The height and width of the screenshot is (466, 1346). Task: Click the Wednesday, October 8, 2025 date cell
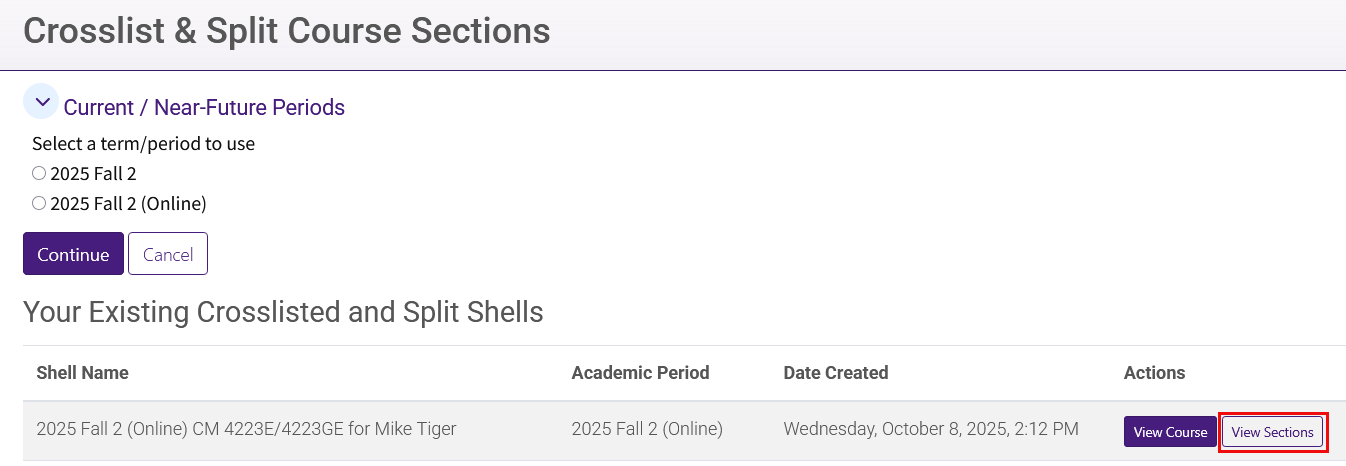pos(930,429)
